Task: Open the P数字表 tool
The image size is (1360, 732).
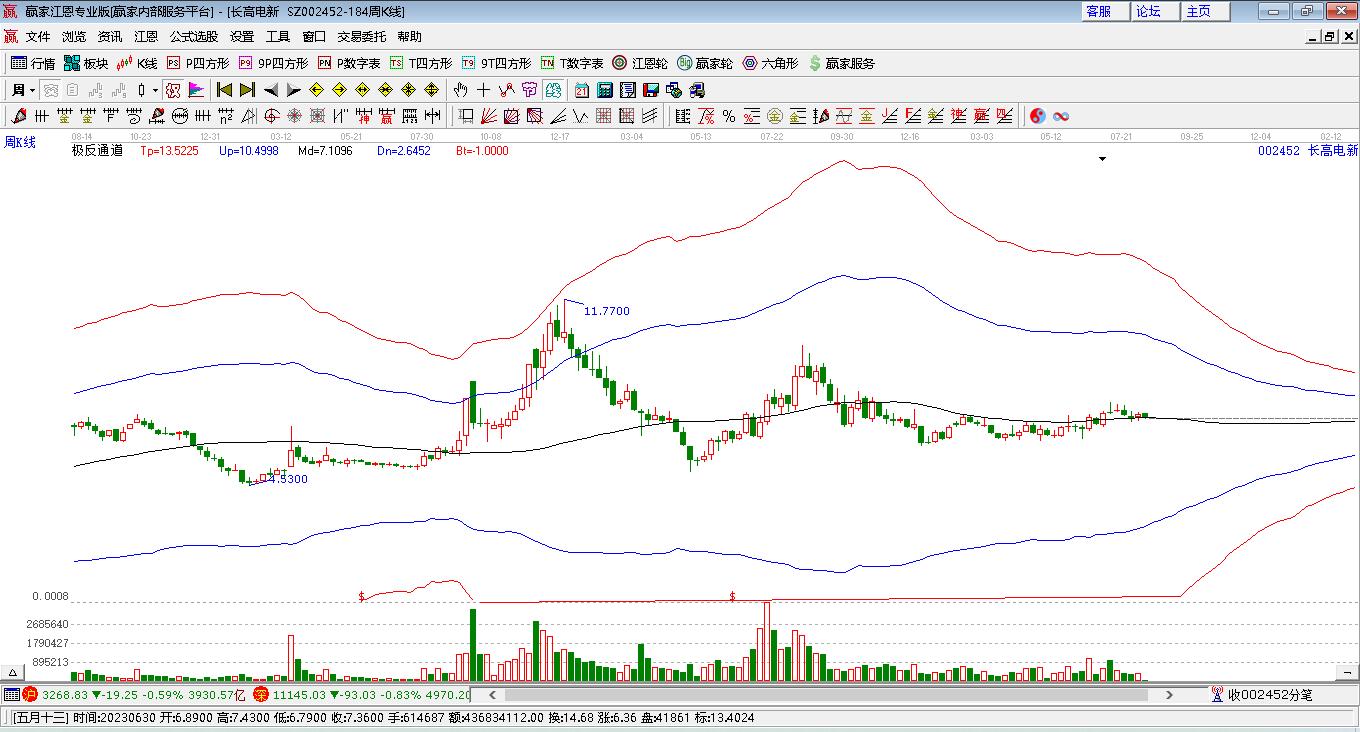Action: click(349, 63)
